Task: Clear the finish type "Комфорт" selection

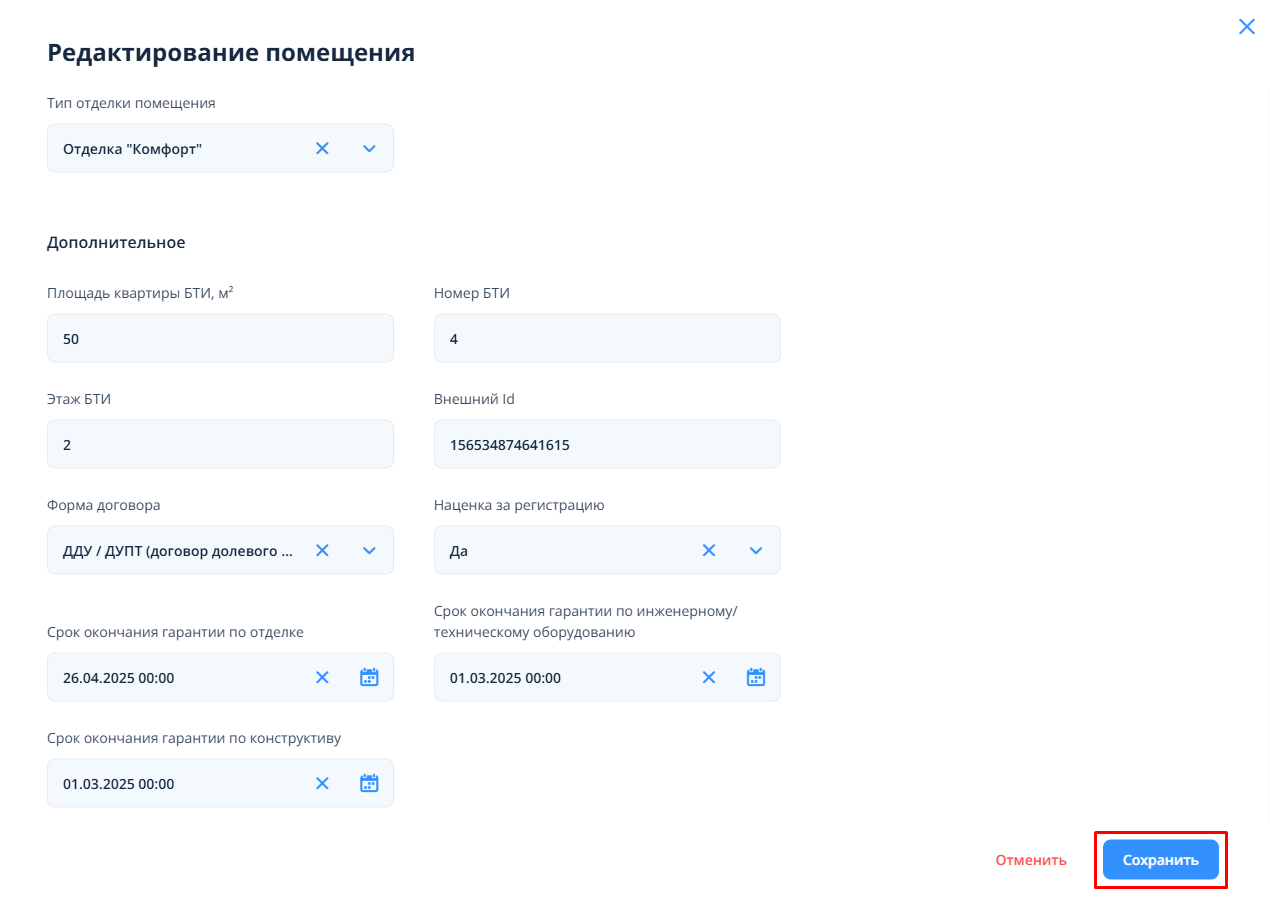Action: click(x=322, y=148)
